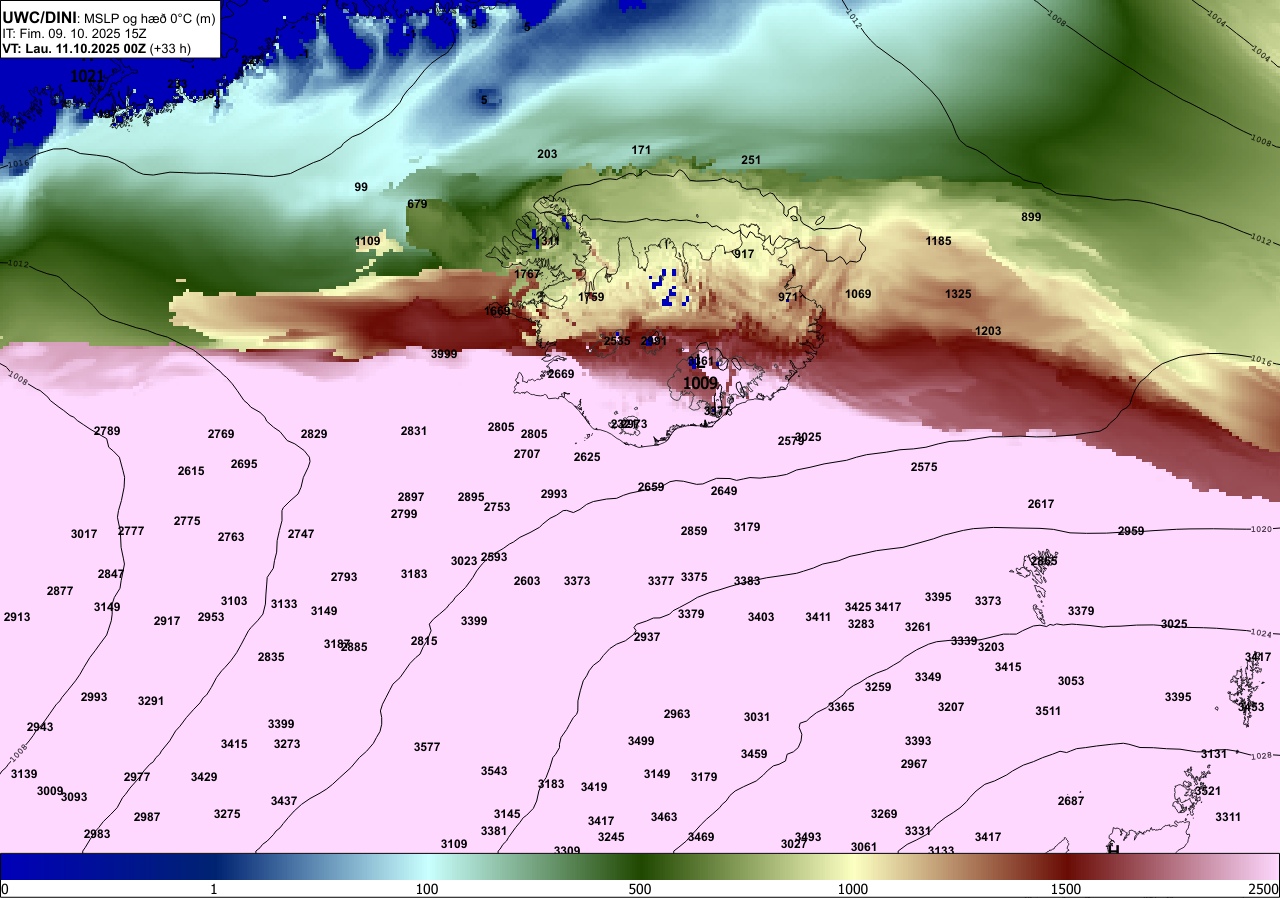
Task: Click the 3103 height value
Action: (234, 601)
